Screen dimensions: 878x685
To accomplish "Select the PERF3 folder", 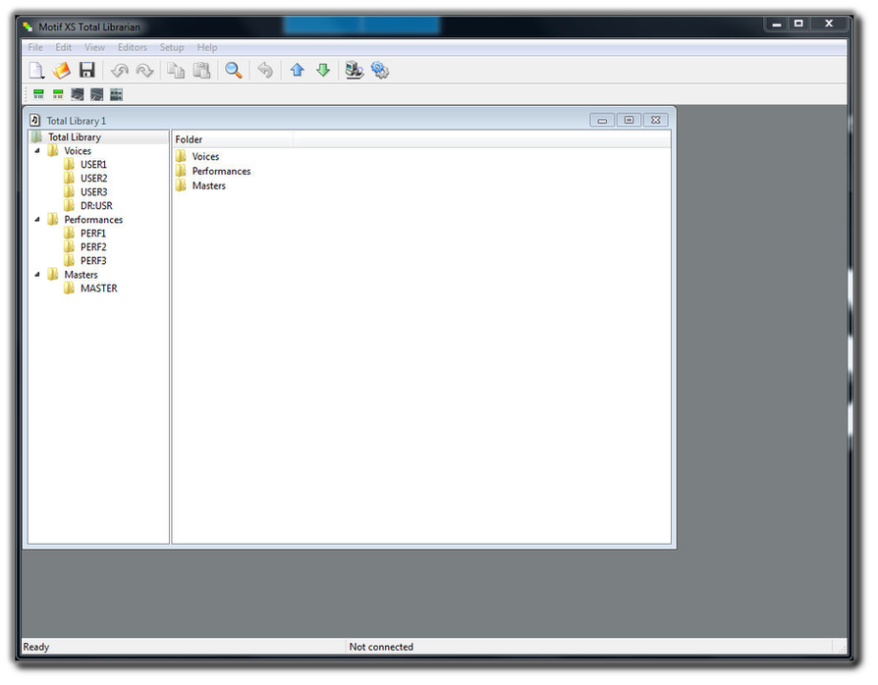I will [93, 261].
